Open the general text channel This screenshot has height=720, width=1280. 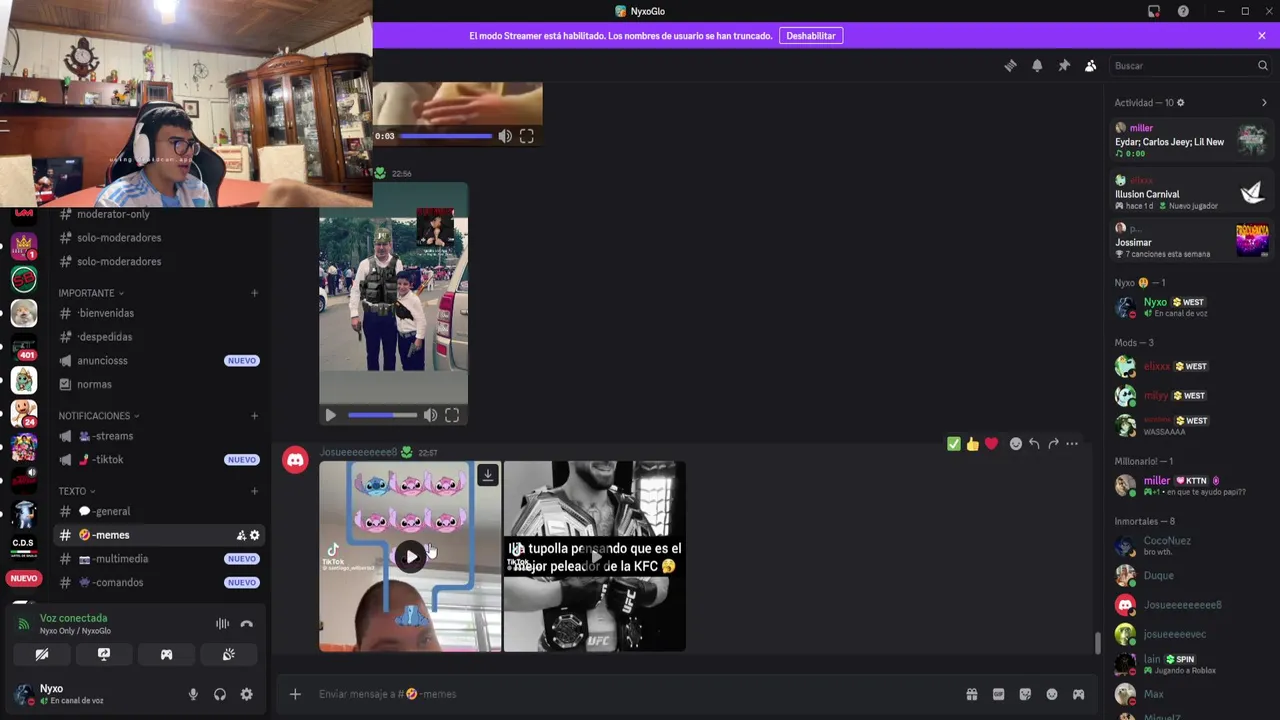(160, 511)
